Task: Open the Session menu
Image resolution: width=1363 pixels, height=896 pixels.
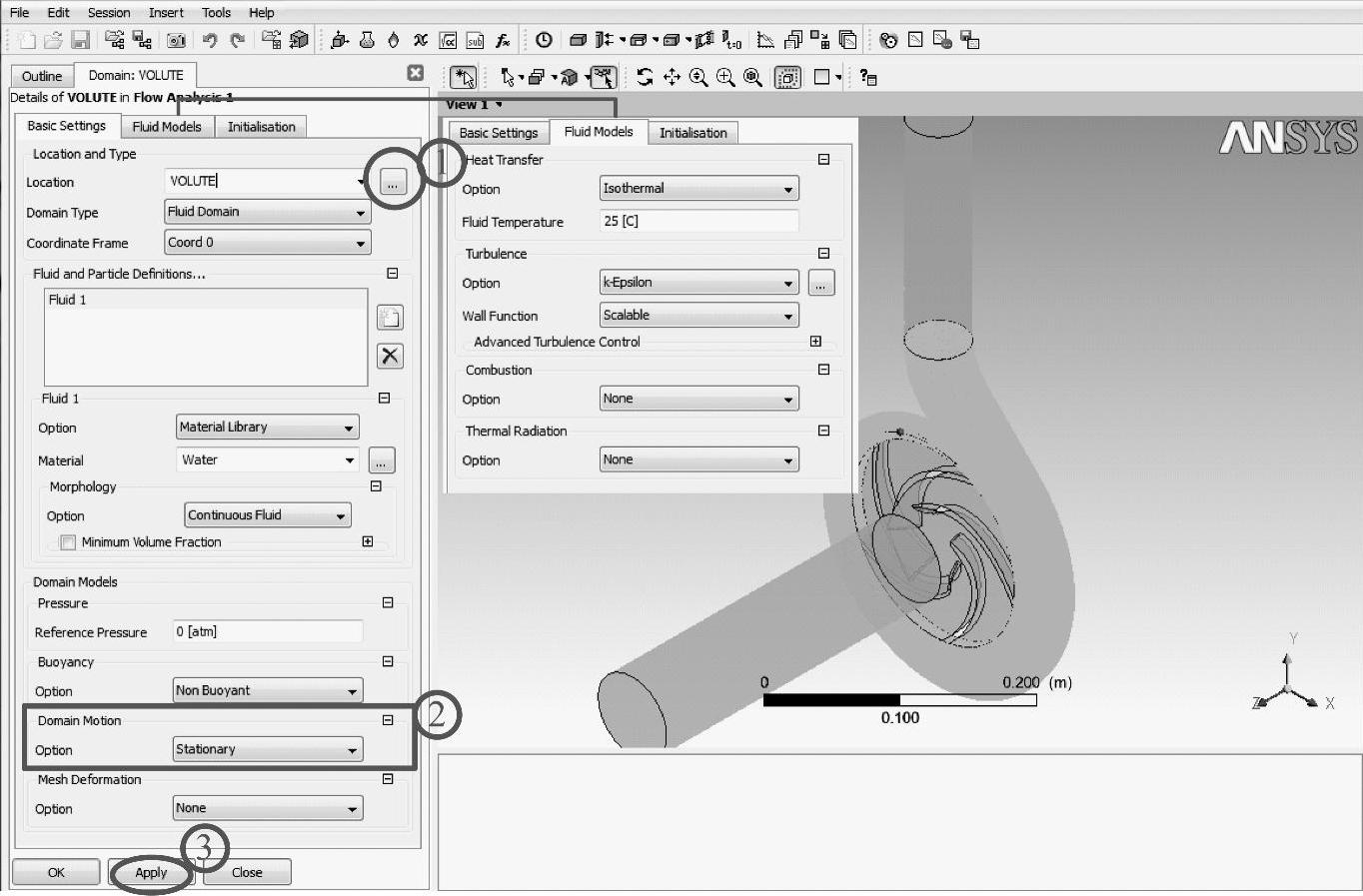Action: click(109, 12)
